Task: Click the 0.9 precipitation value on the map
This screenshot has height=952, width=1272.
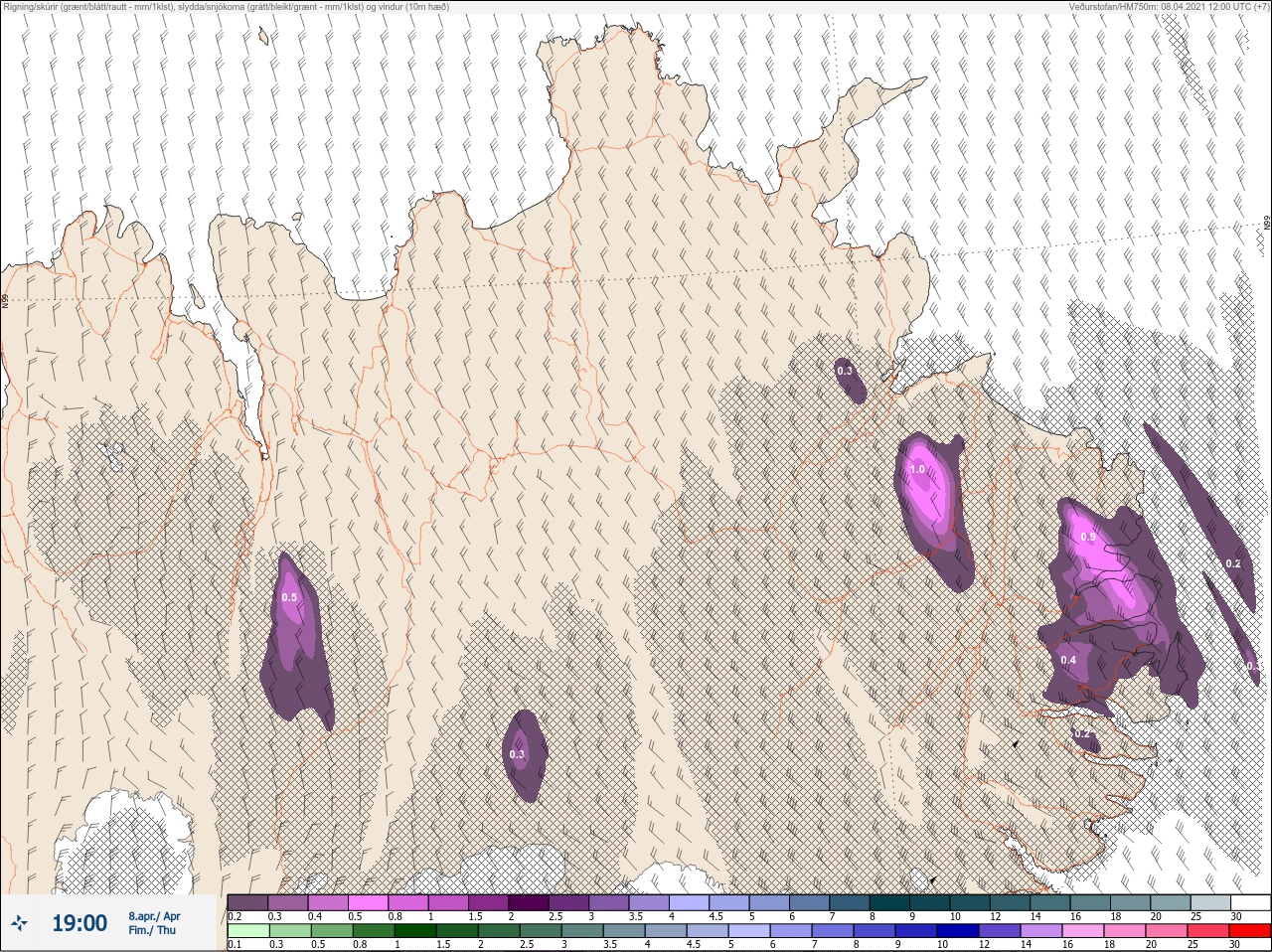Action: (1088, 537)
